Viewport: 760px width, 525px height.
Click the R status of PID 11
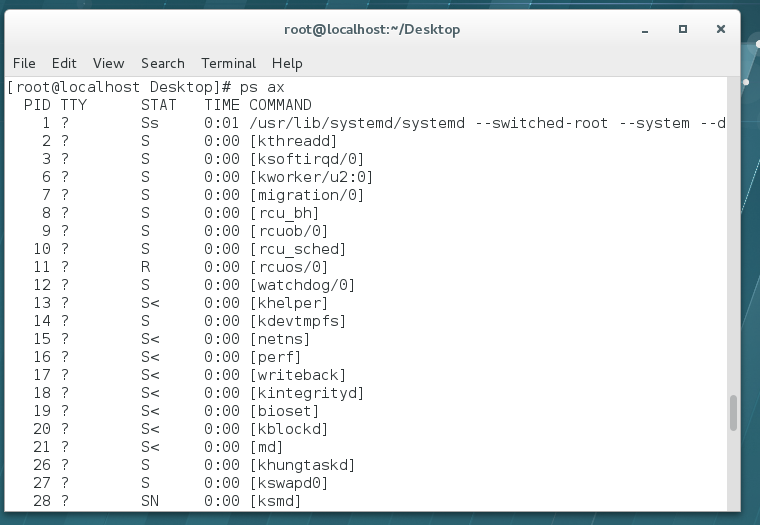(x=145, y=267)
